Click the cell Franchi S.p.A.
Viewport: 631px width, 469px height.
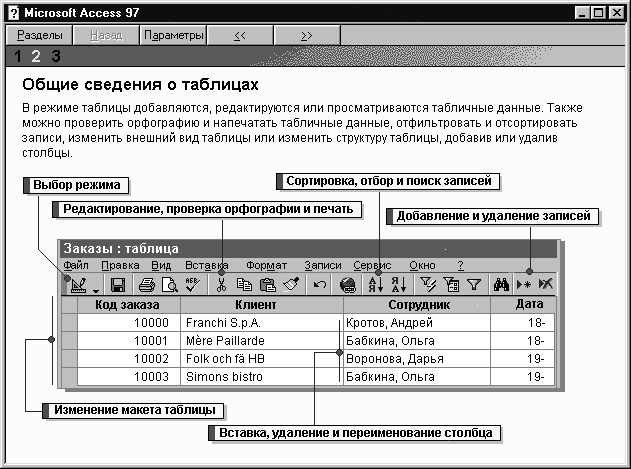pos(262,323)
